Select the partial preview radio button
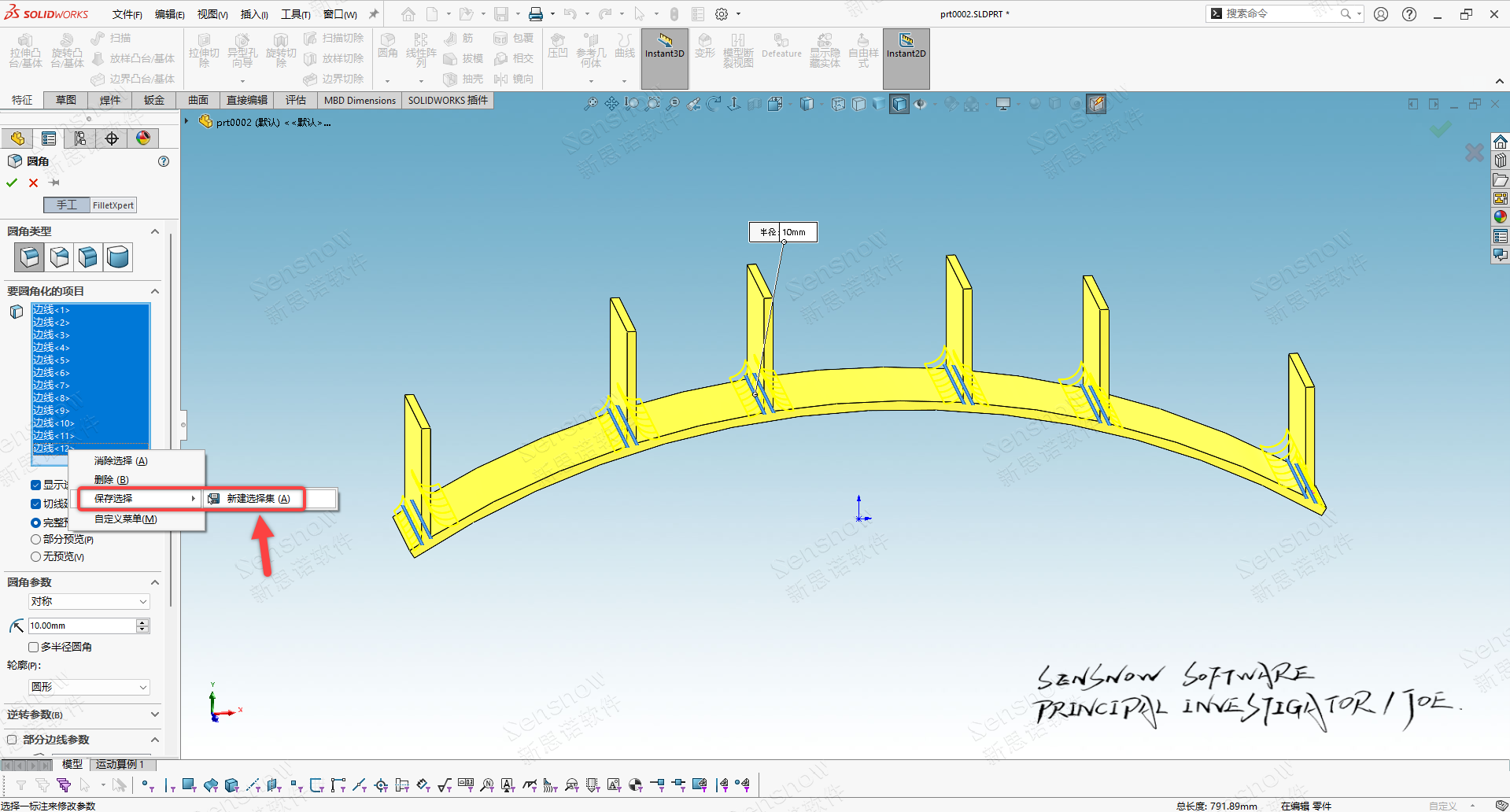This screenshot has height=812, width=1510. (x=35, y=539)
